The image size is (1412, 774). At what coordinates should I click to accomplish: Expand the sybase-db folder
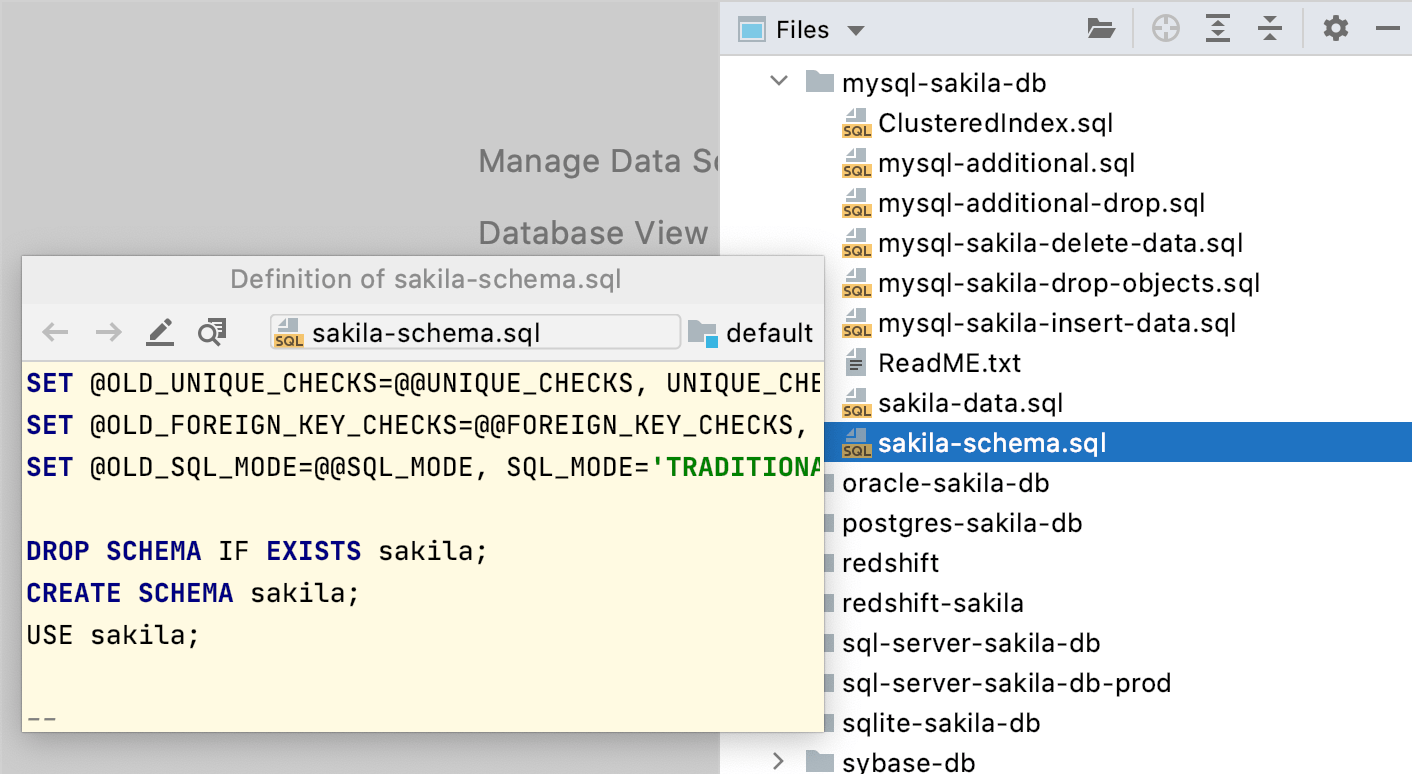[779, 761]
